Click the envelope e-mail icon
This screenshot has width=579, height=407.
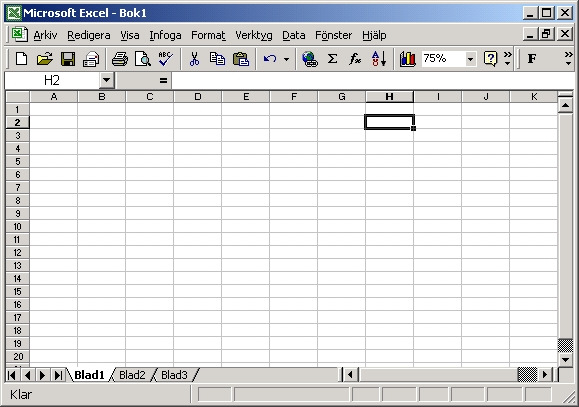pyautogui.click(x=91, y=59)
